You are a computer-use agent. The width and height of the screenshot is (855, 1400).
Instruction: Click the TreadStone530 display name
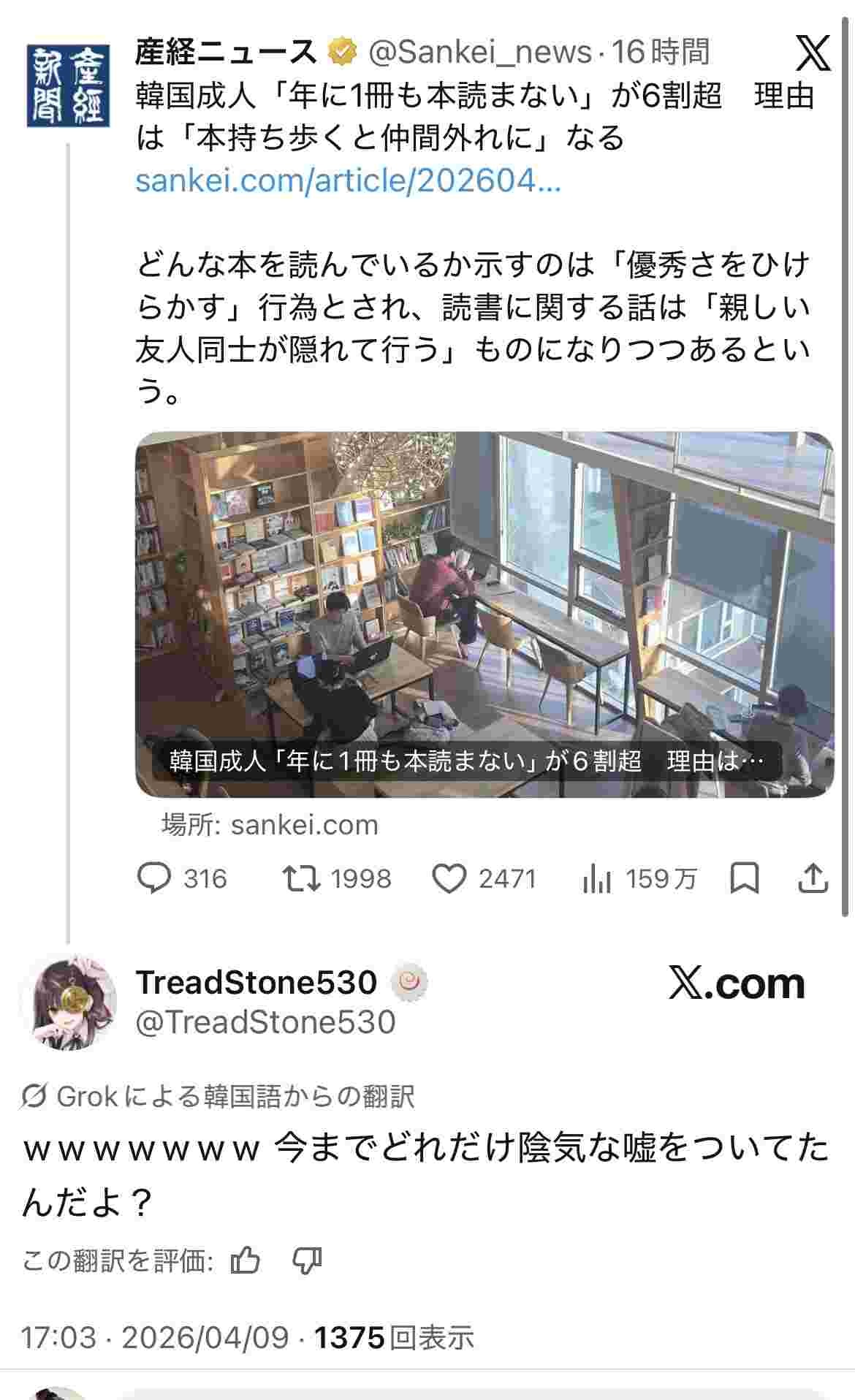pyautogui.click(x=256, y=983)
